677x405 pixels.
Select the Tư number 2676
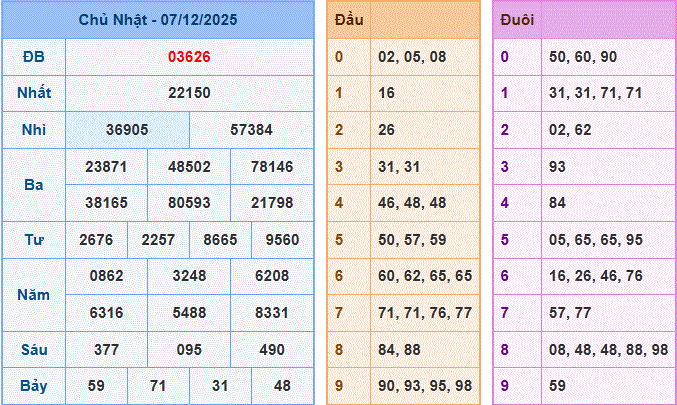(96, 240)
